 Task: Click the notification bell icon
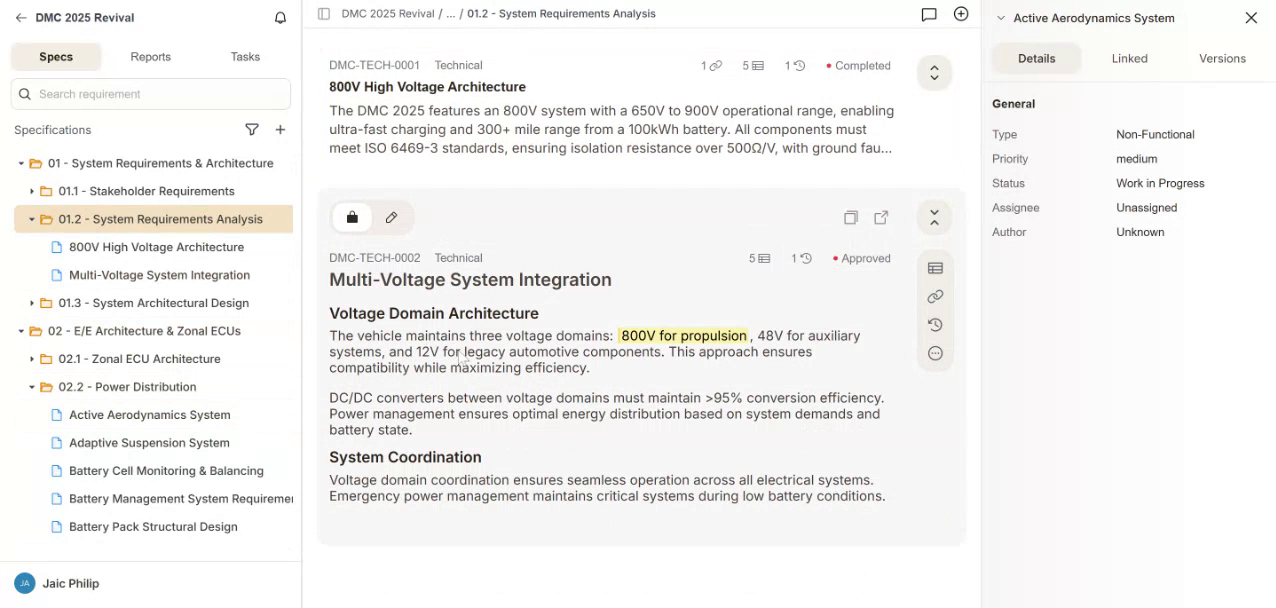point(280,18)
